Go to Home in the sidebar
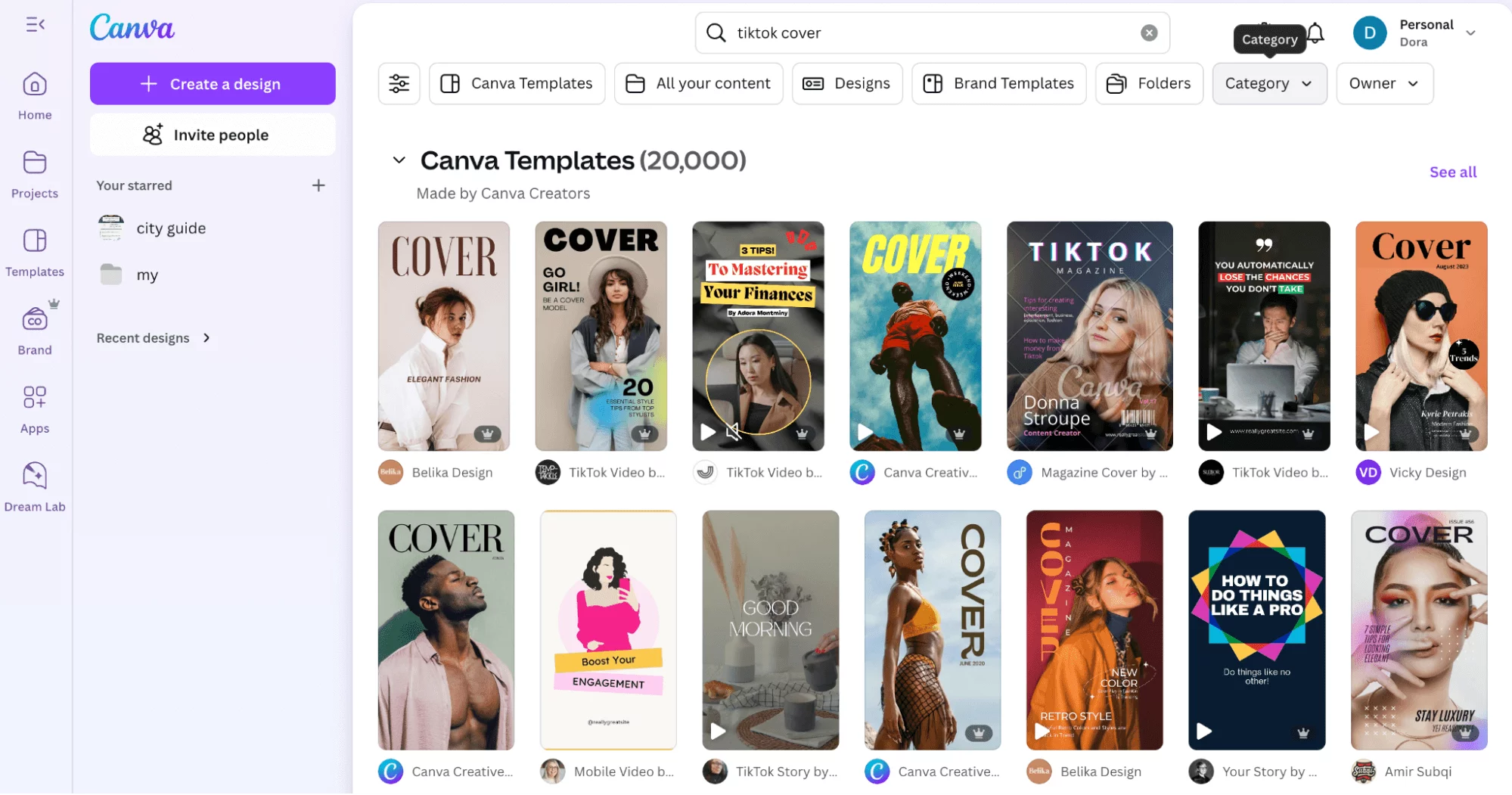Viewport: 1512px width, 795px height. [x=35, y=95]
